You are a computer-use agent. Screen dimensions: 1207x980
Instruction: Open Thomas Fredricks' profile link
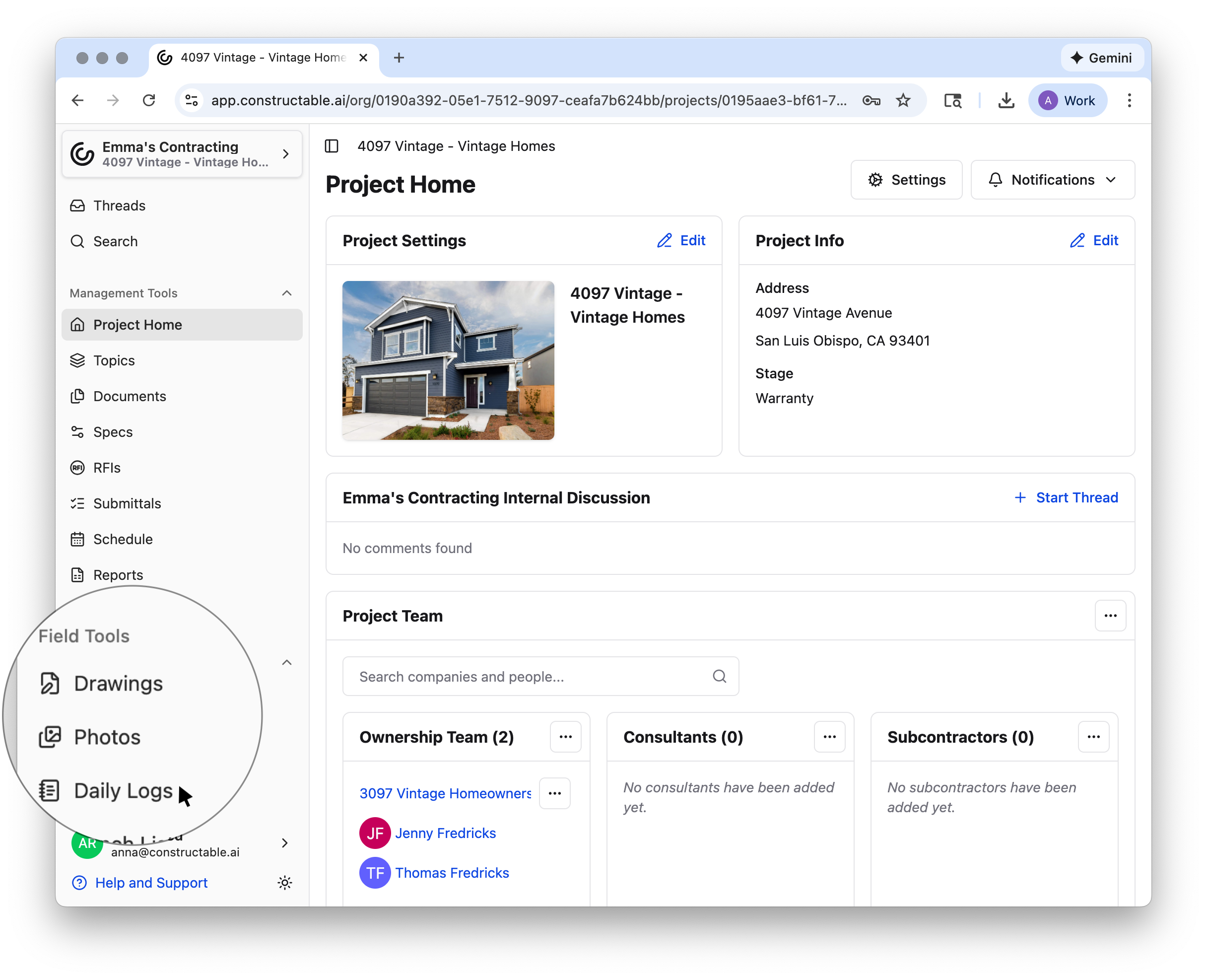point(452,873)
